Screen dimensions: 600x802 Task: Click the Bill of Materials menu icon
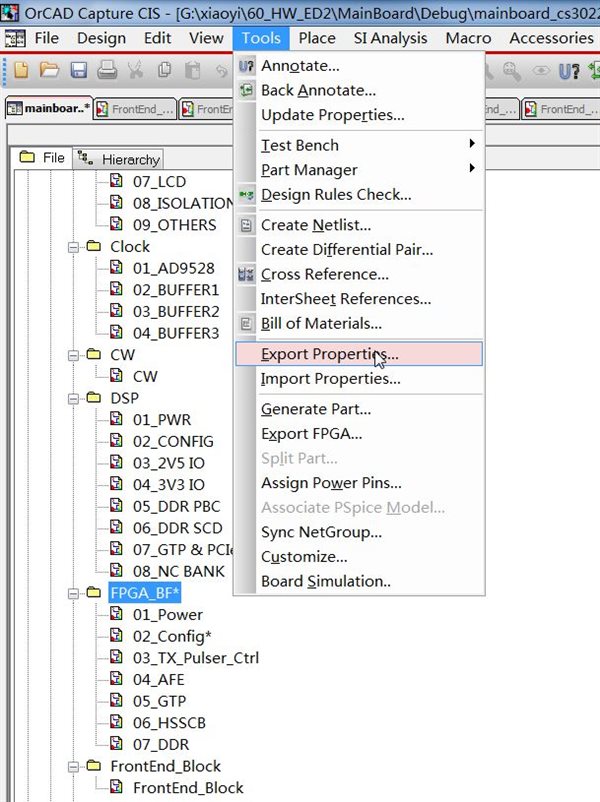coord(246,324)
